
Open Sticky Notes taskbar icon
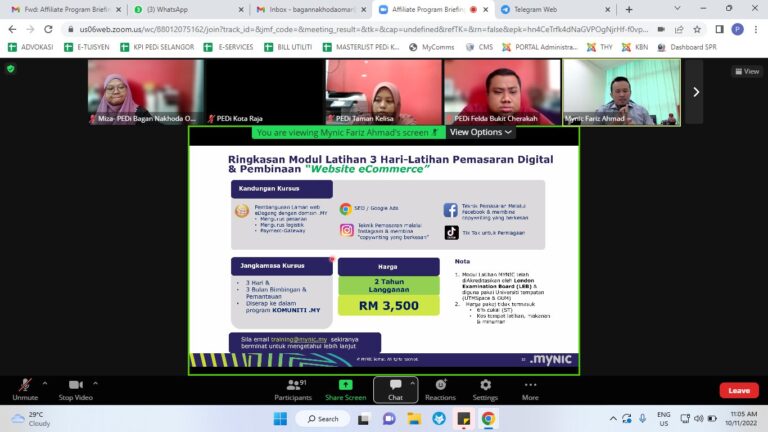(463, 419)
